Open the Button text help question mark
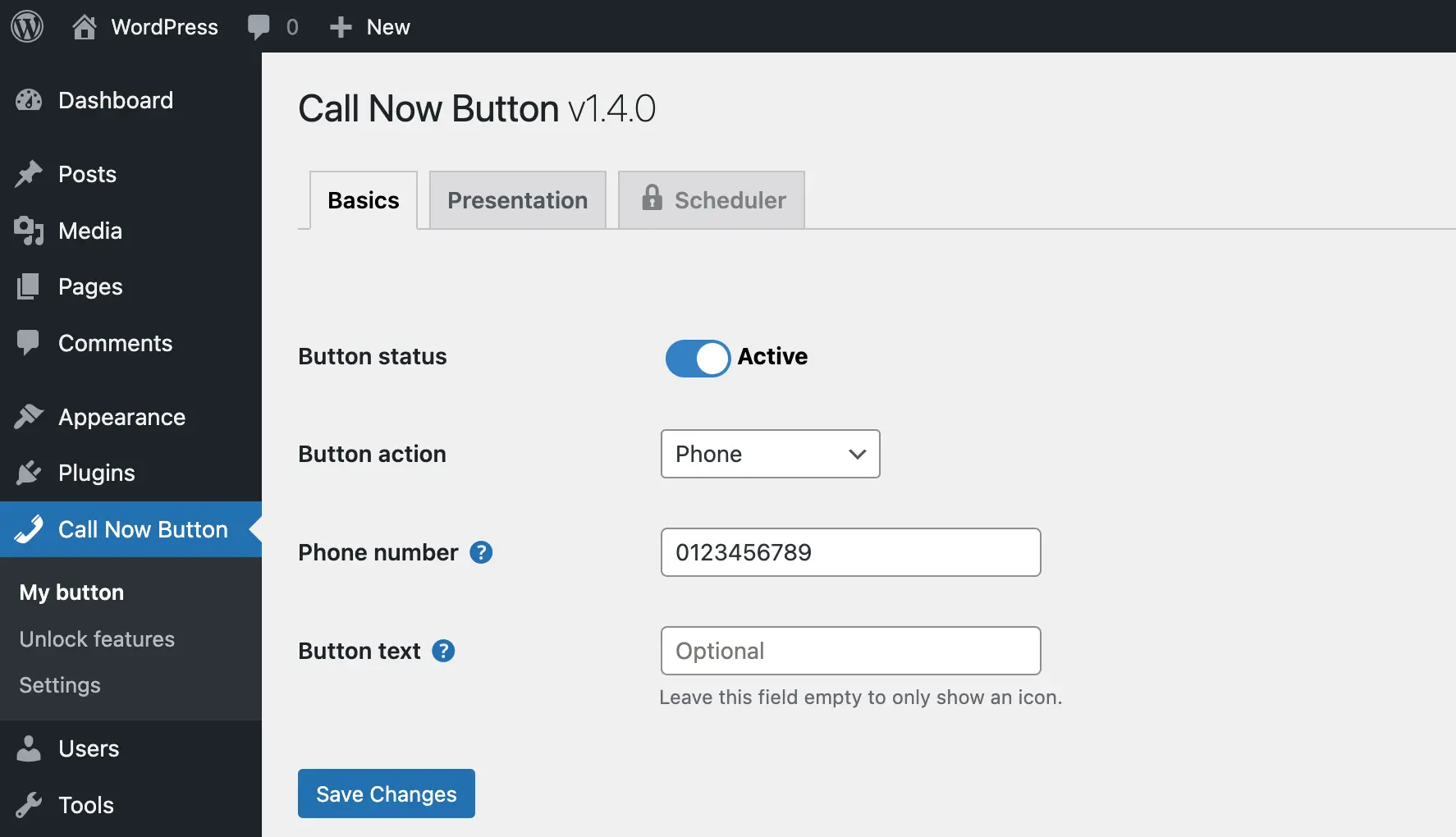Screen dimensions: 1456x837 [443, 651]
